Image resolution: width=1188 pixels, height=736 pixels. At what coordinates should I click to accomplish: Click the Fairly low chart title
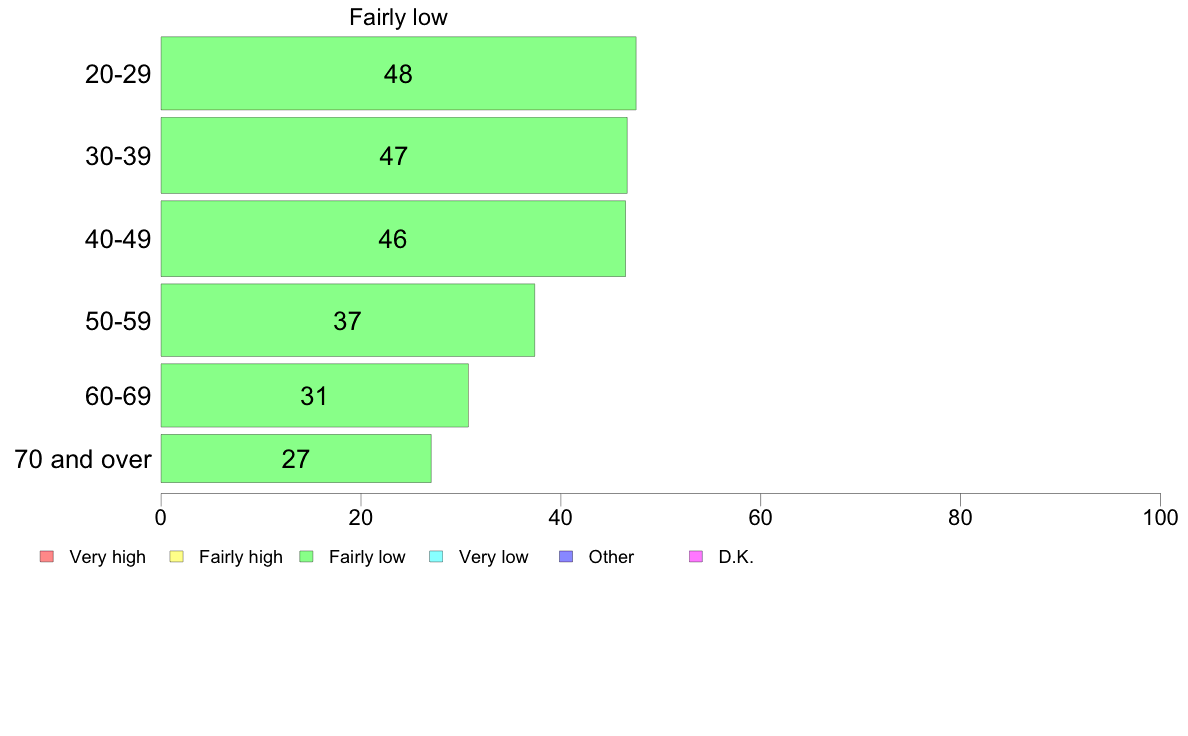[399, 17]
